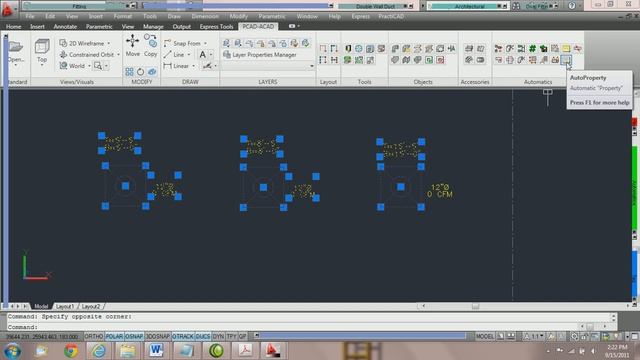Open the Format menu
The height and width of the screenshot is (360, 640).
122,16
